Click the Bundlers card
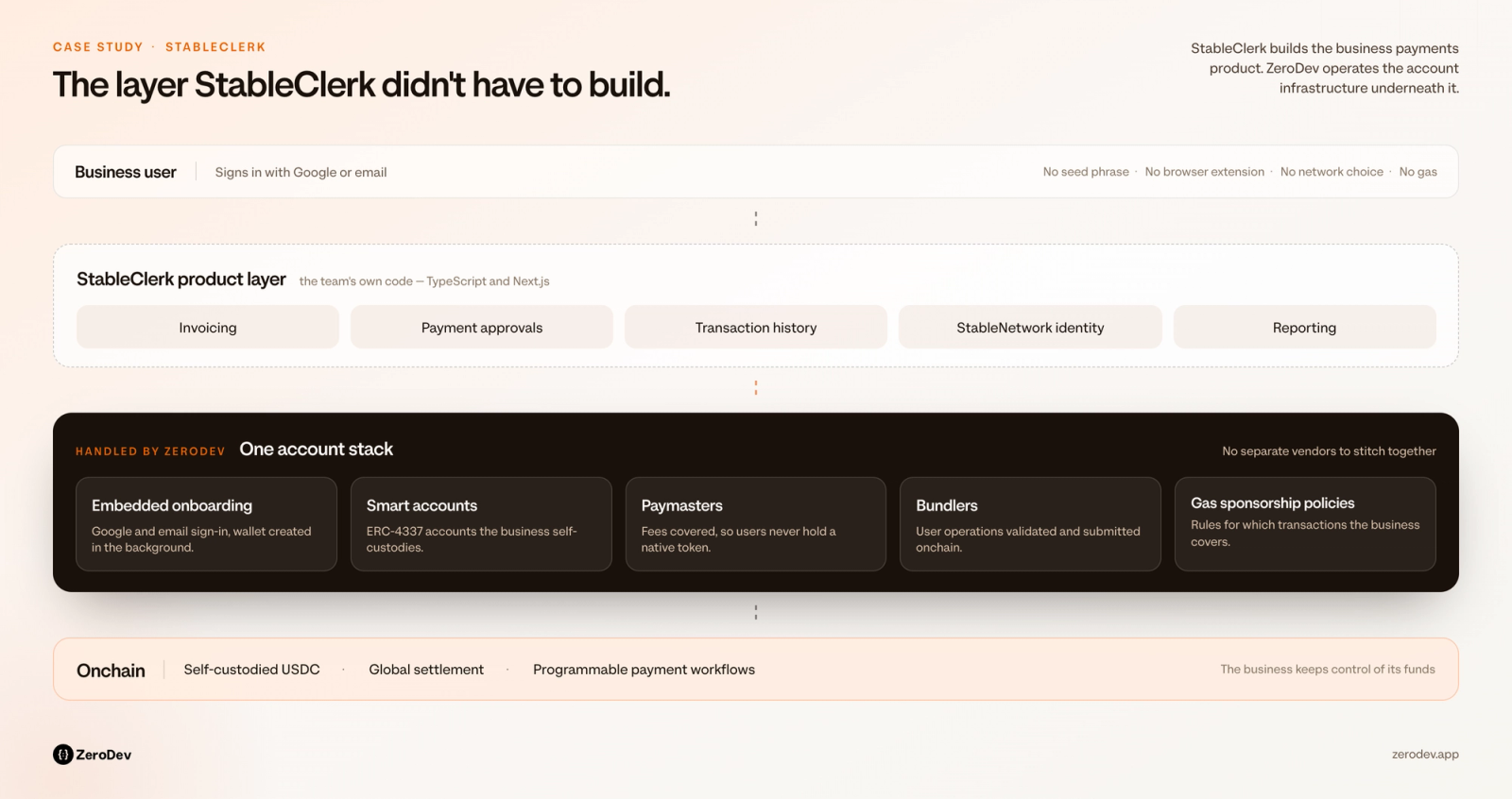 (x=1030, y=524)
